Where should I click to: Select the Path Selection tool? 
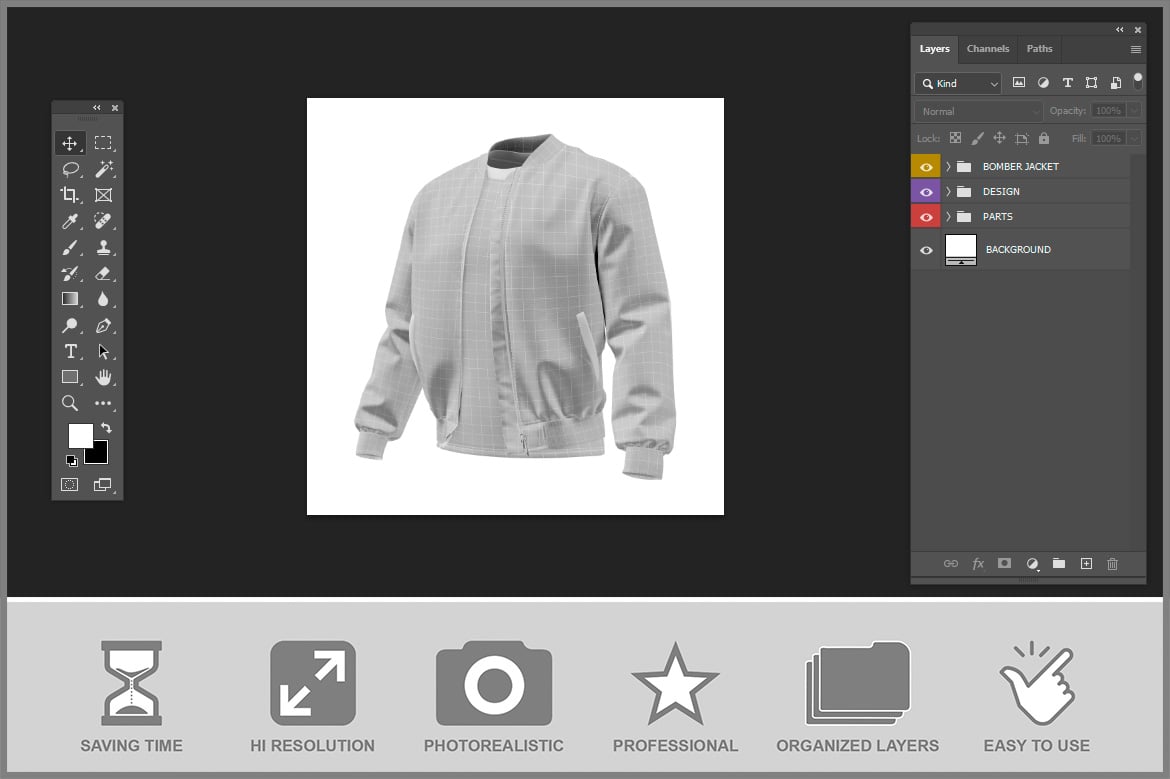point(103,351)
